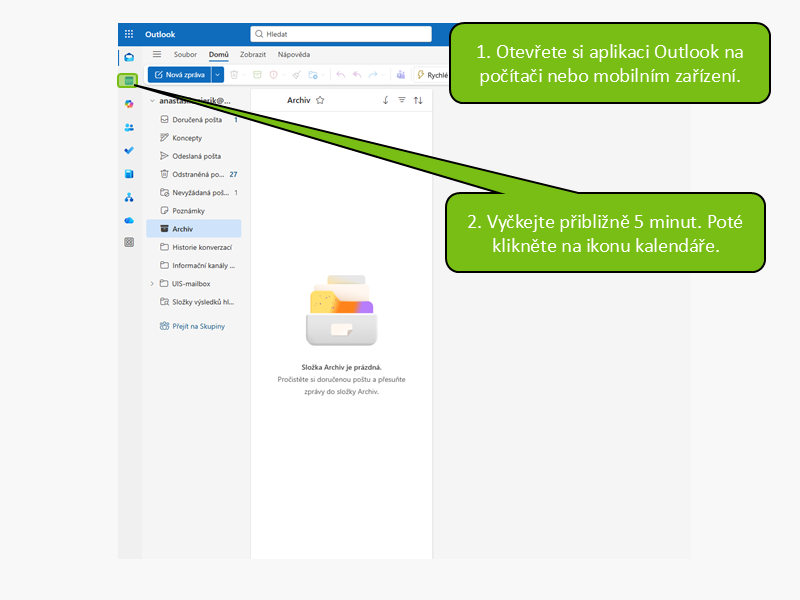Open the People contacts icon
The height and width of the screenshot is (600, 800).
click(x=129, y=127)
